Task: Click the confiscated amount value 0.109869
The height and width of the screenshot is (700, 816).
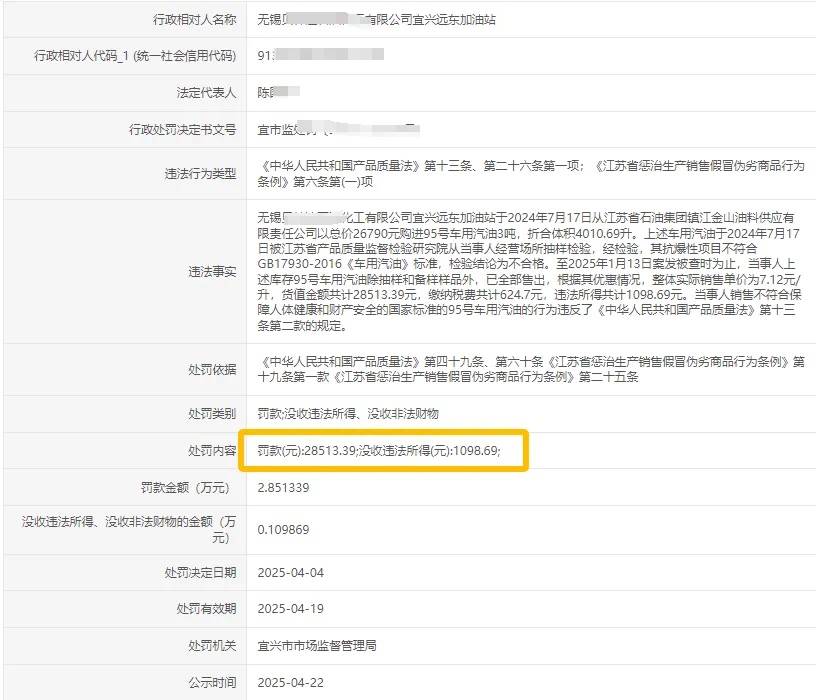Action: click(x=283, y=529)
